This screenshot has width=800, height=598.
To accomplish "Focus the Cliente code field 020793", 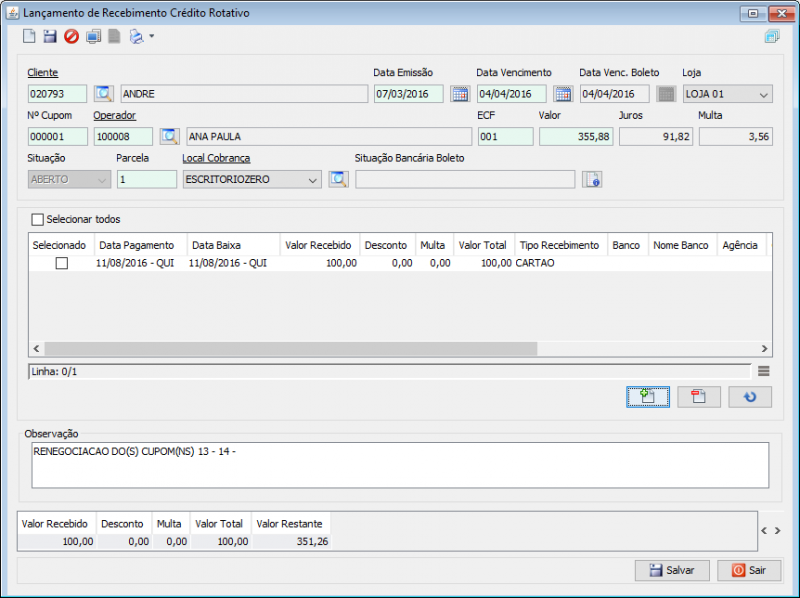I will 57,94.
